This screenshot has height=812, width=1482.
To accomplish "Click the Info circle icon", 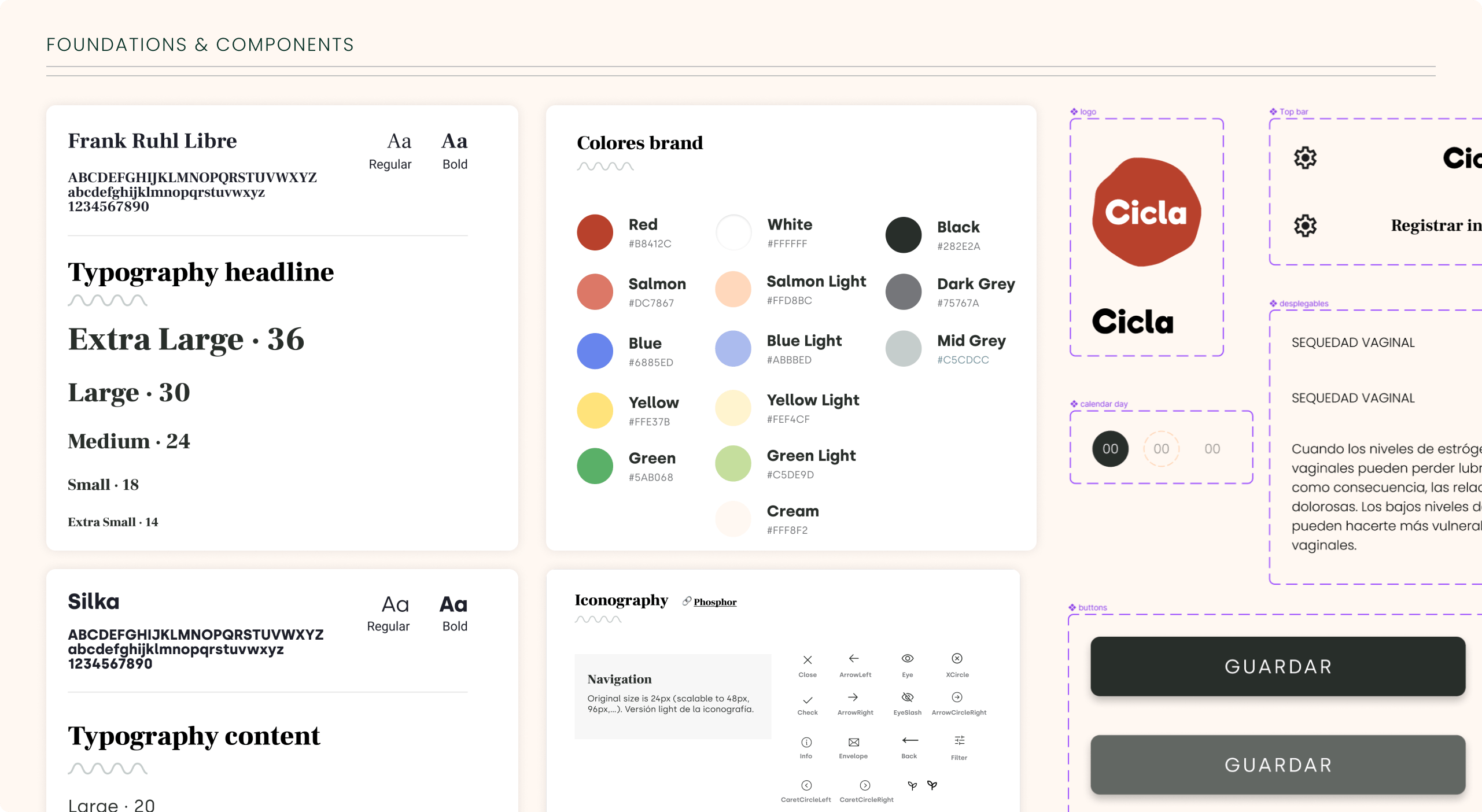I will [x=806, y=742].
